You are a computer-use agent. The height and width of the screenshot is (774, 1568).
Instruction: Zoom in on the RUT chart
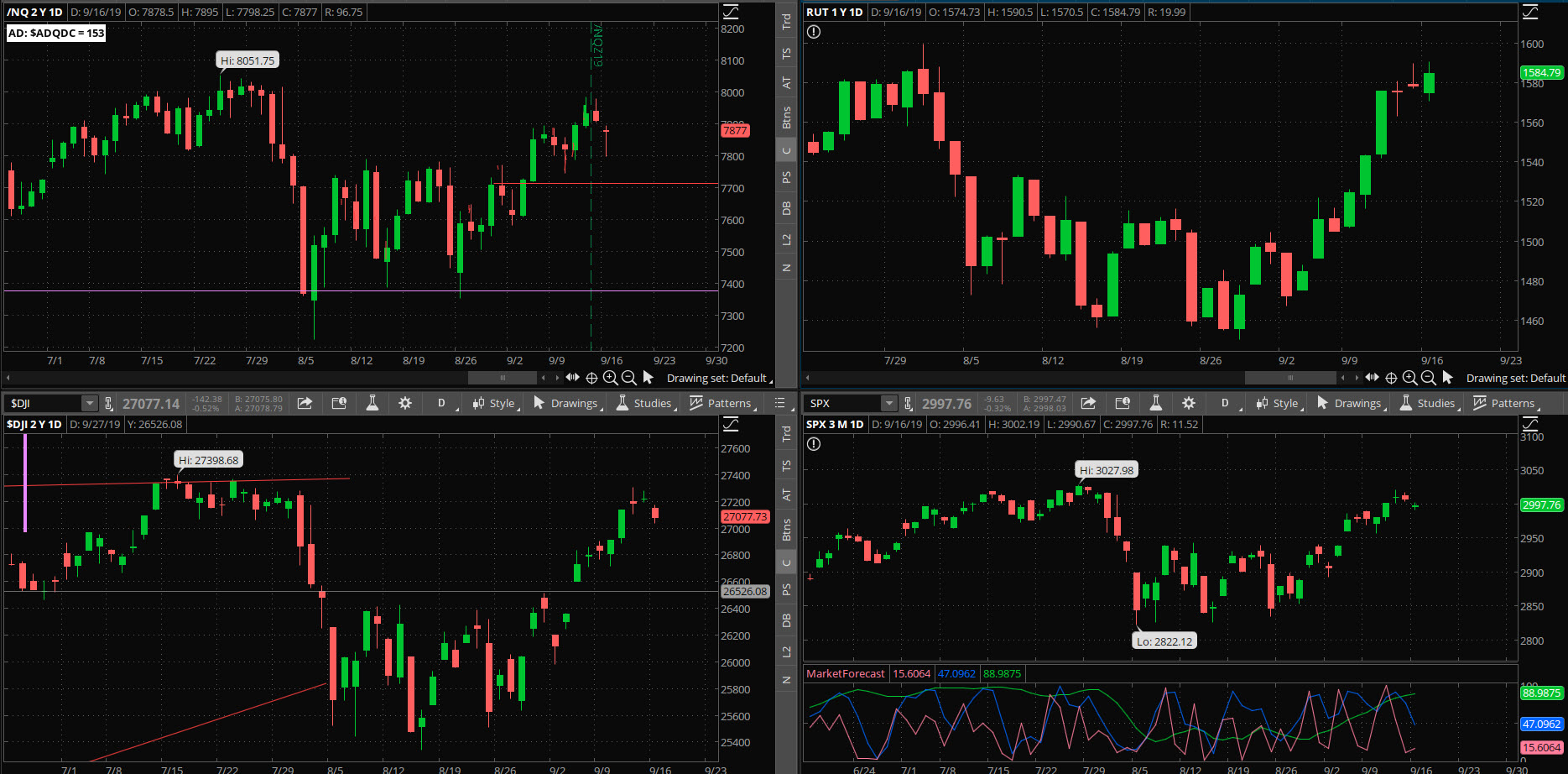click(1409, 378)
